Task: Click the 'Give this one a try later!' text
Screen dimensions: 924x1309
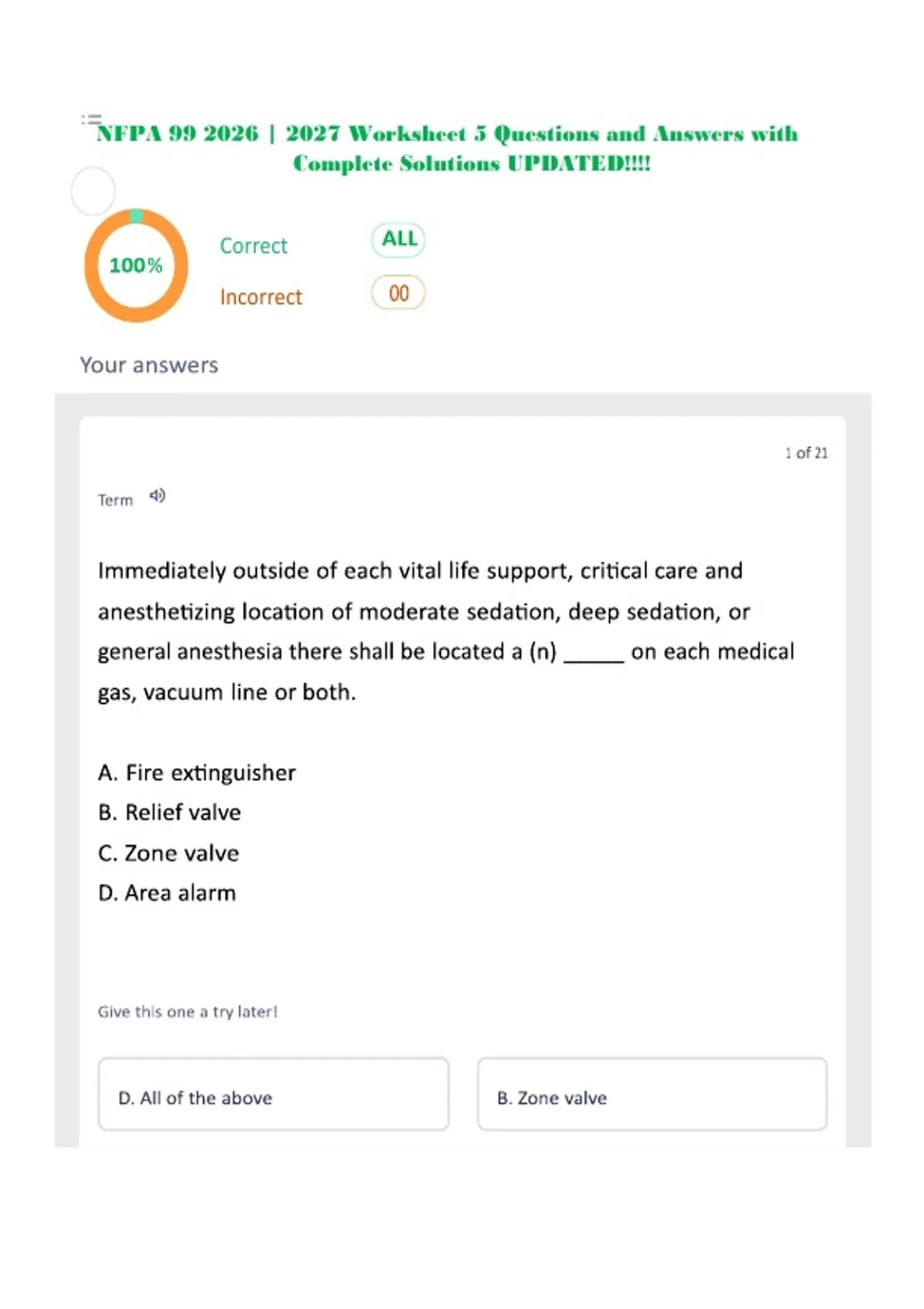Action: 188,1012
